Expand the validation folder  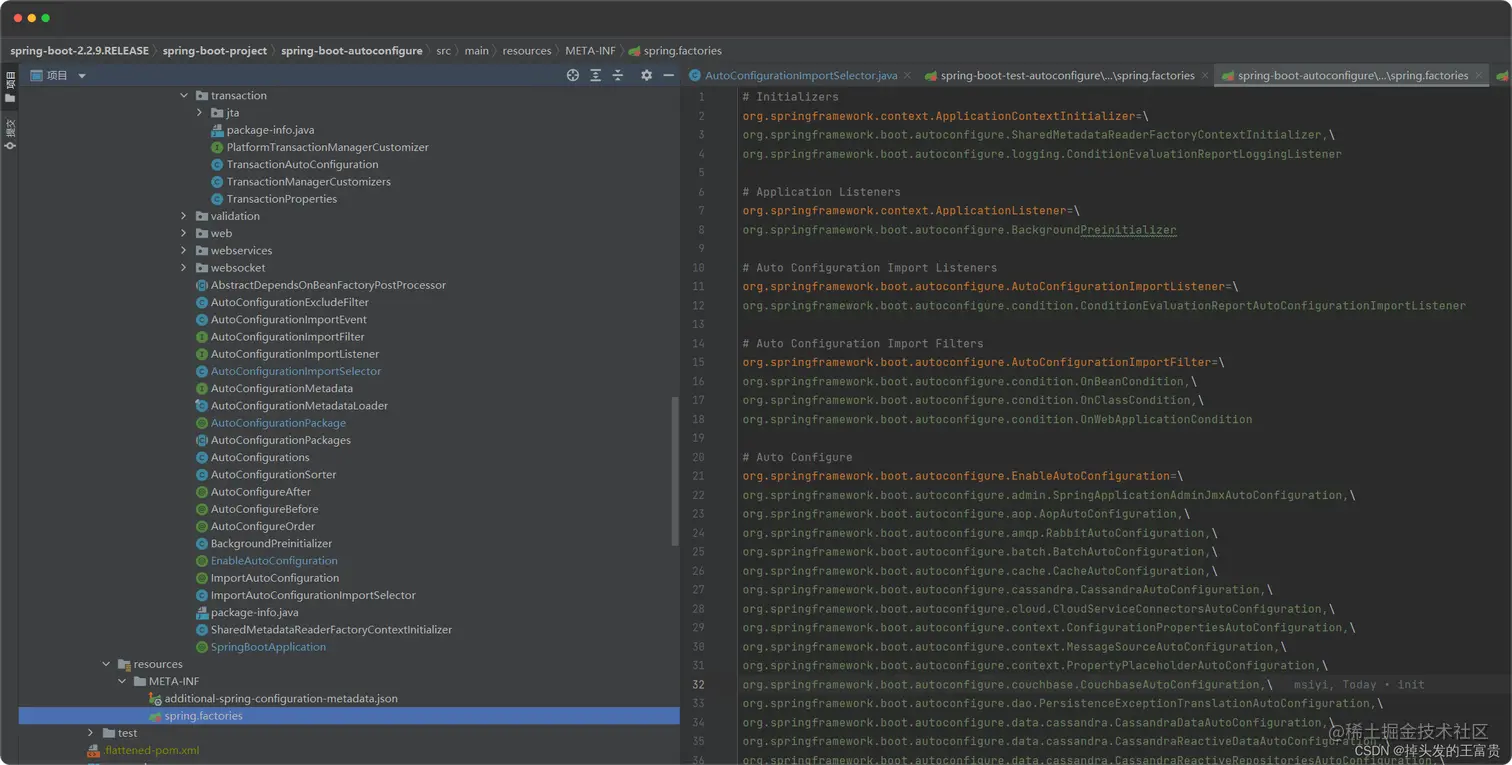(x=184, y=216)
